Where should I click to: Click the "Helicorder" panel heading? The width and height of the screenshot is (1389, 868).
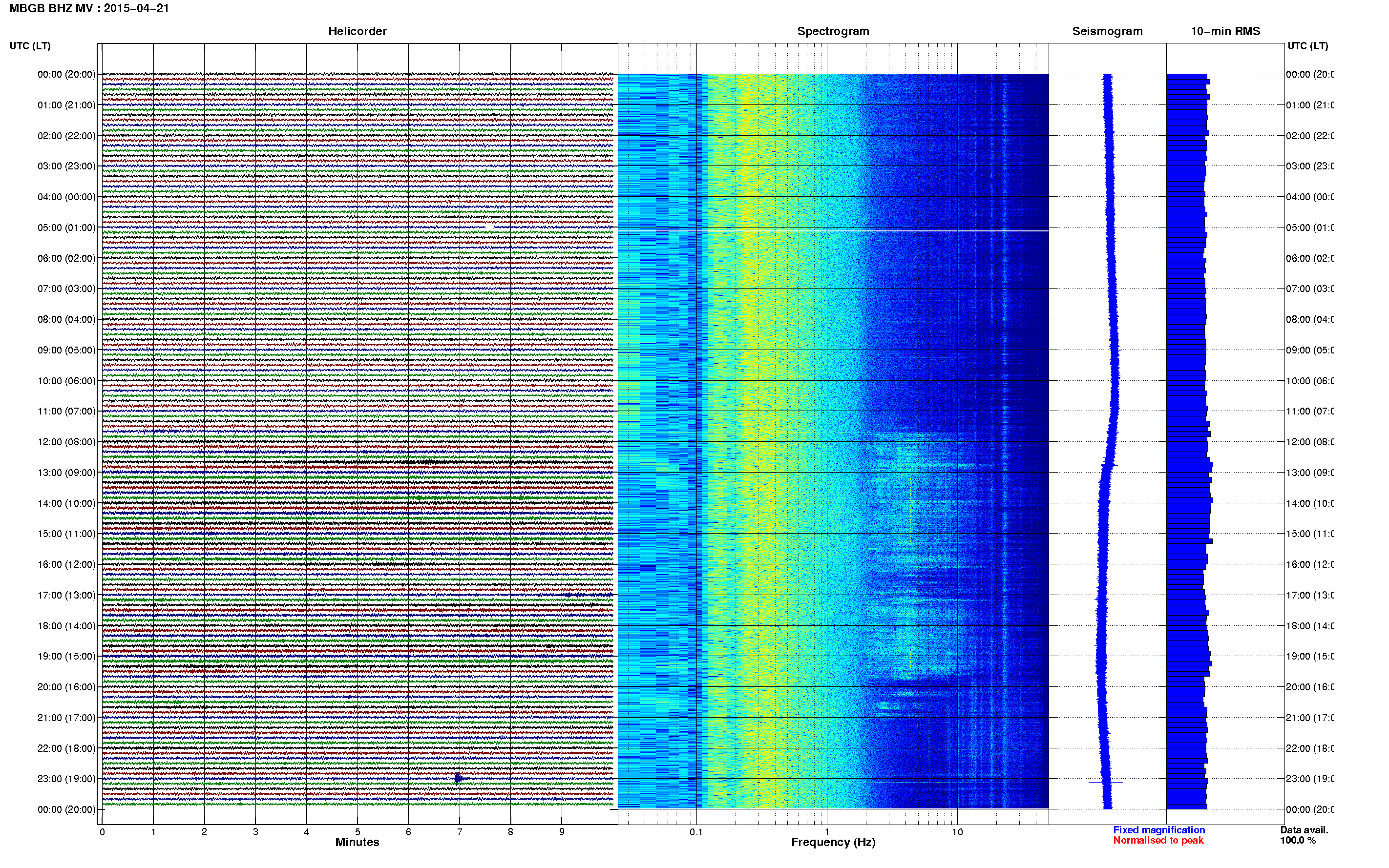click(x=357, y=31)
